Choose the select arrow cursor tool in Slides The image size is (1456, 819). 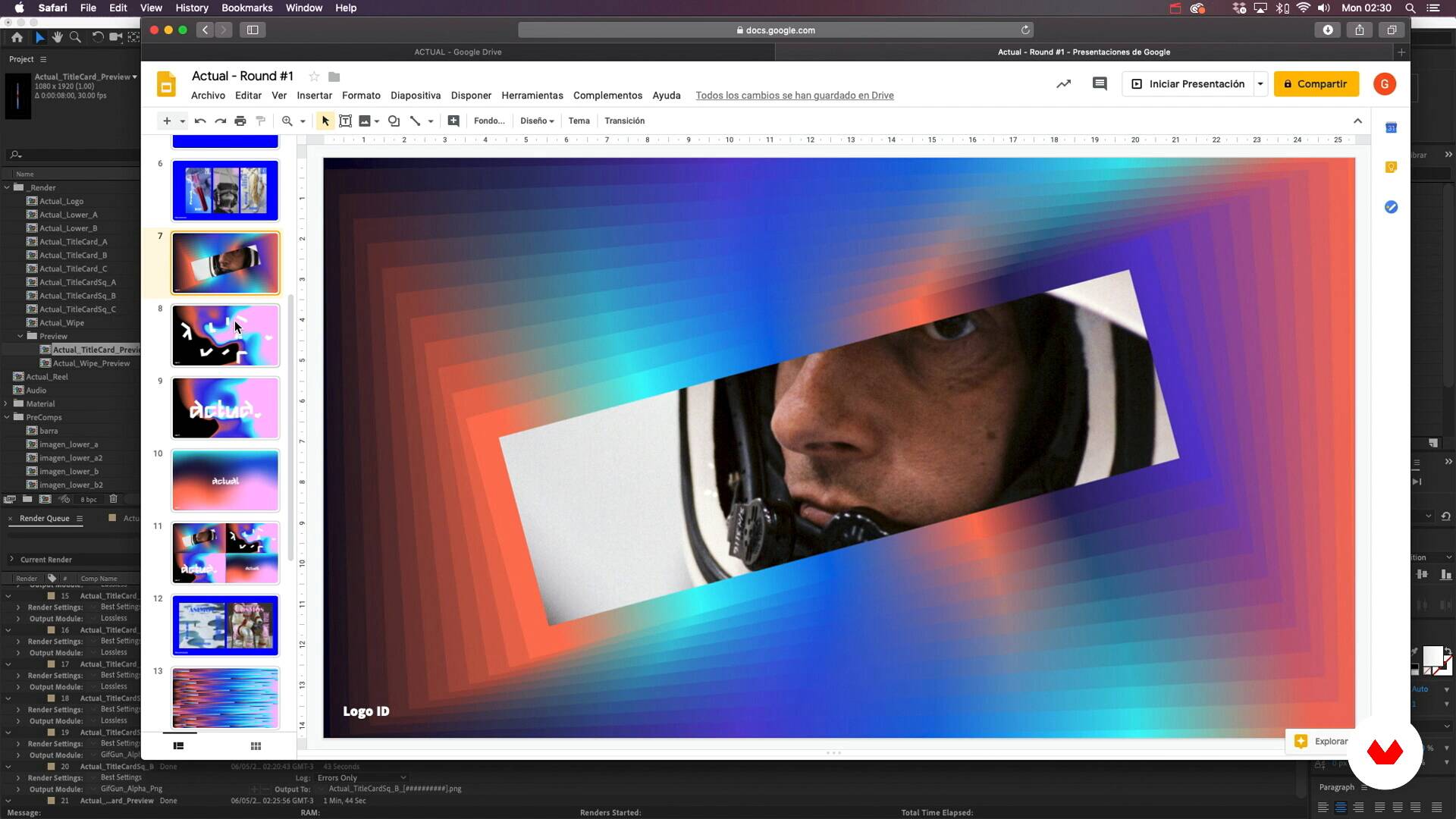(x=325, y=121)
